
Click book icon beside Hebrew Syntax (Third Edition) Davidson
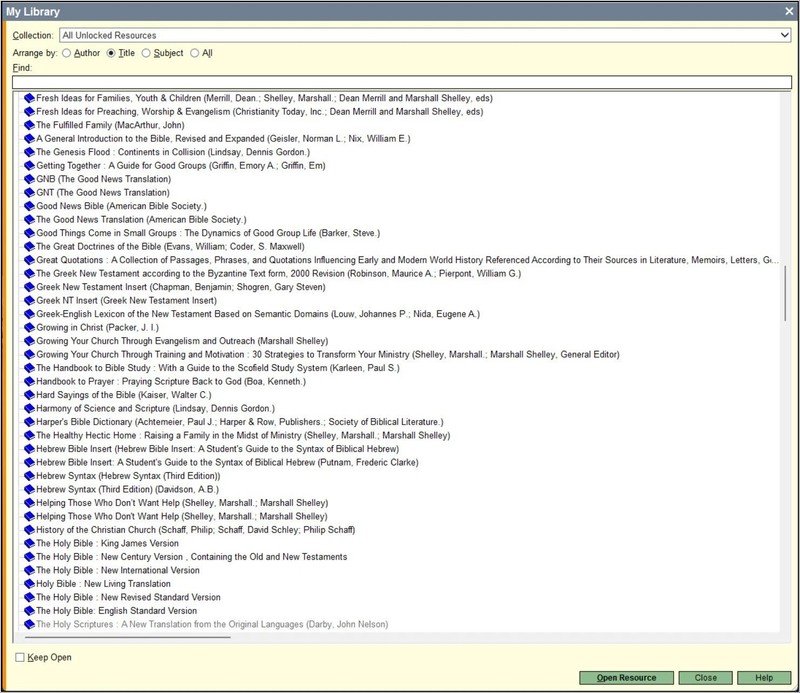point(29,489)
